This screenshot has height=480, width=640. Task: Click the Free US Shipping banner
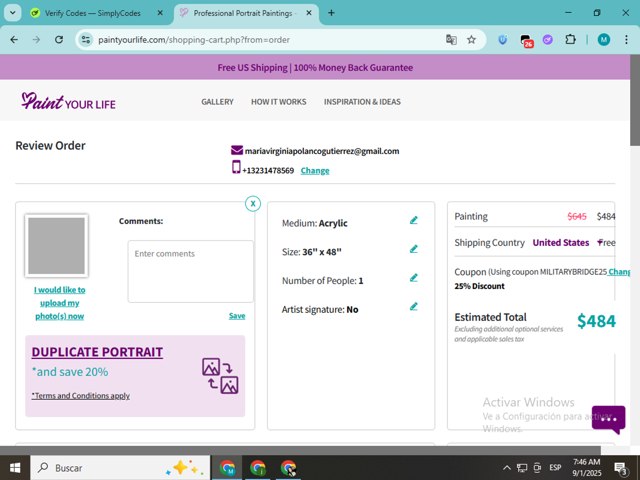(x=315, y=67)
